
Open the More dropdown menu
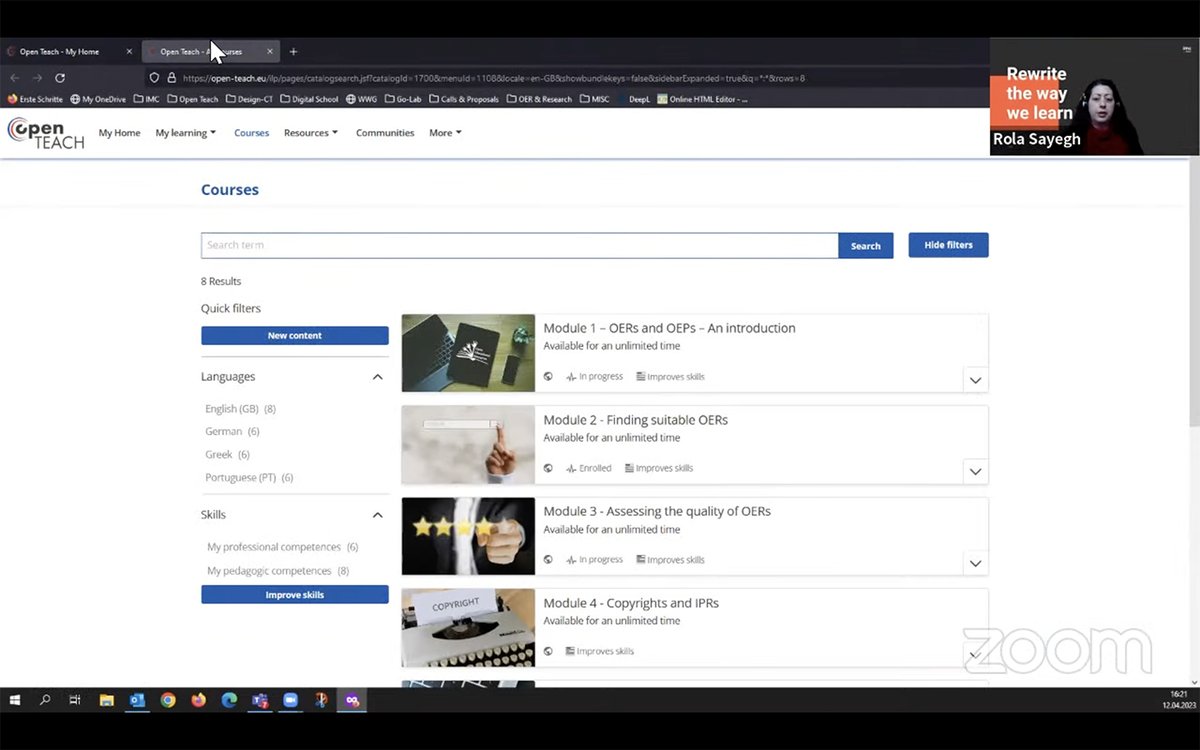(445, 133)
